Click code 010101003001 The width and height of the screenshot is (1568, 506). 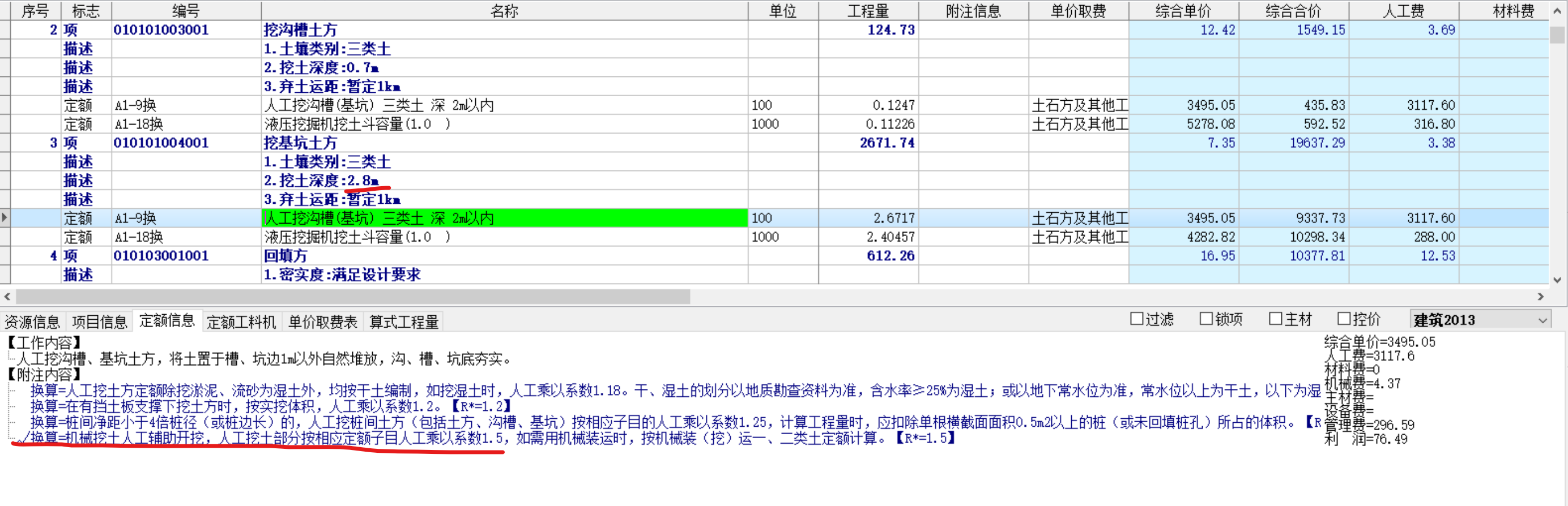coord(161,30)
